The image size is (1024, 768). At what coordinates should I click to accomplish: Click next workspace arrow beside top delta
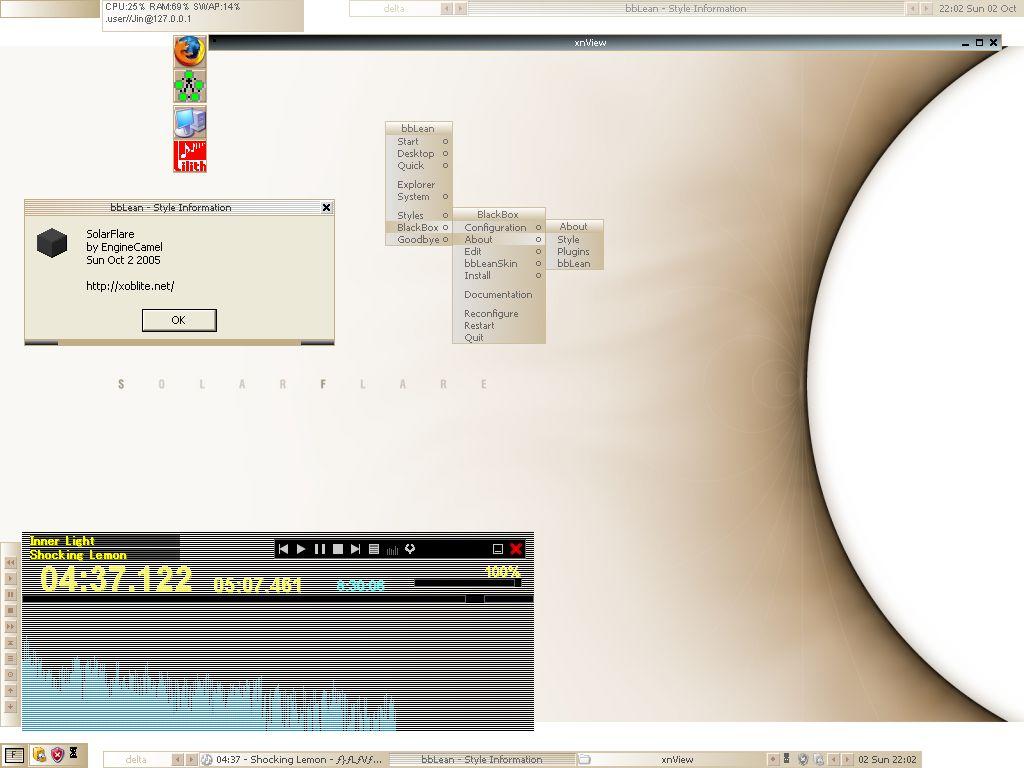pos(460,8)
